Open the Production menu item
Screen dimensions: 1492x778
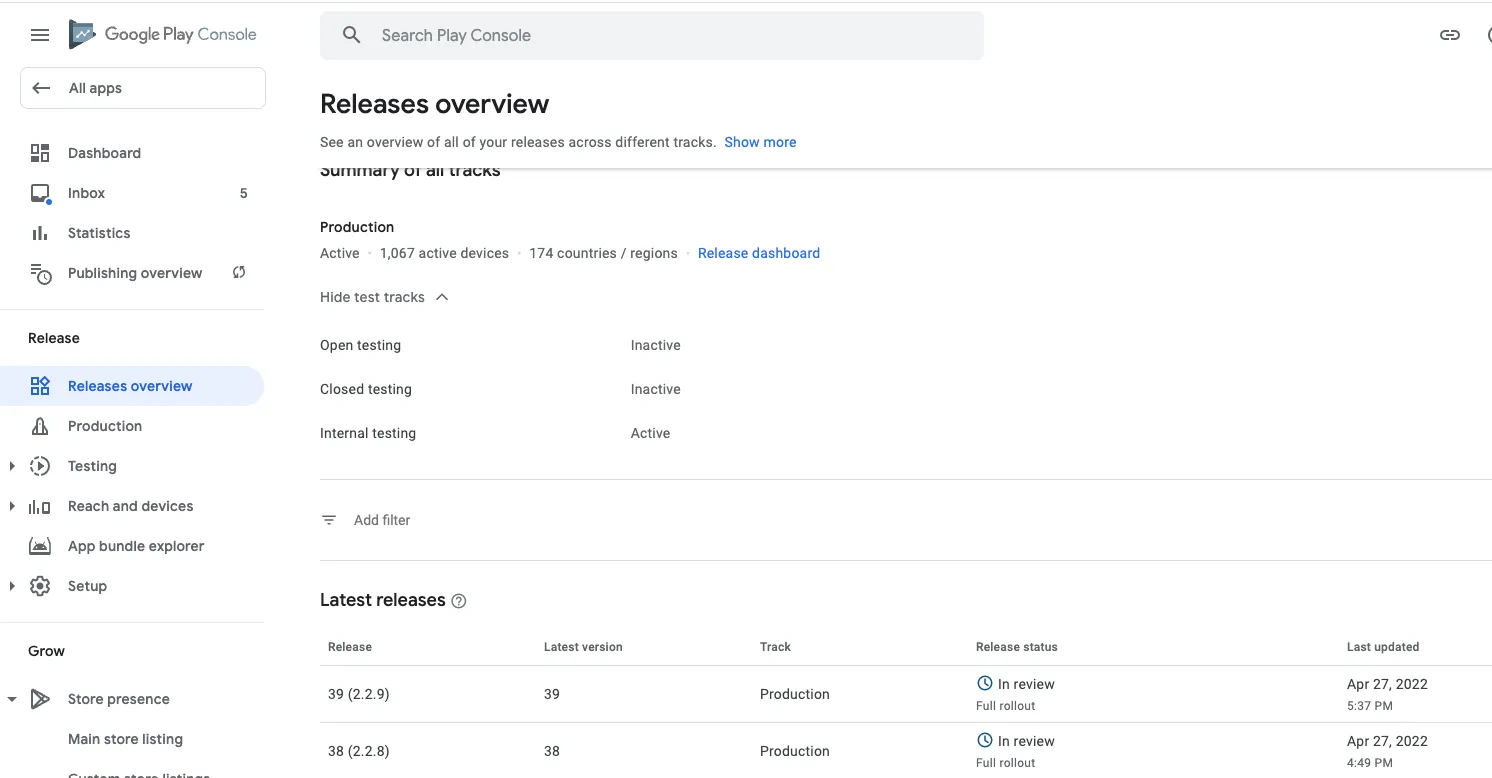pos(105,426)
